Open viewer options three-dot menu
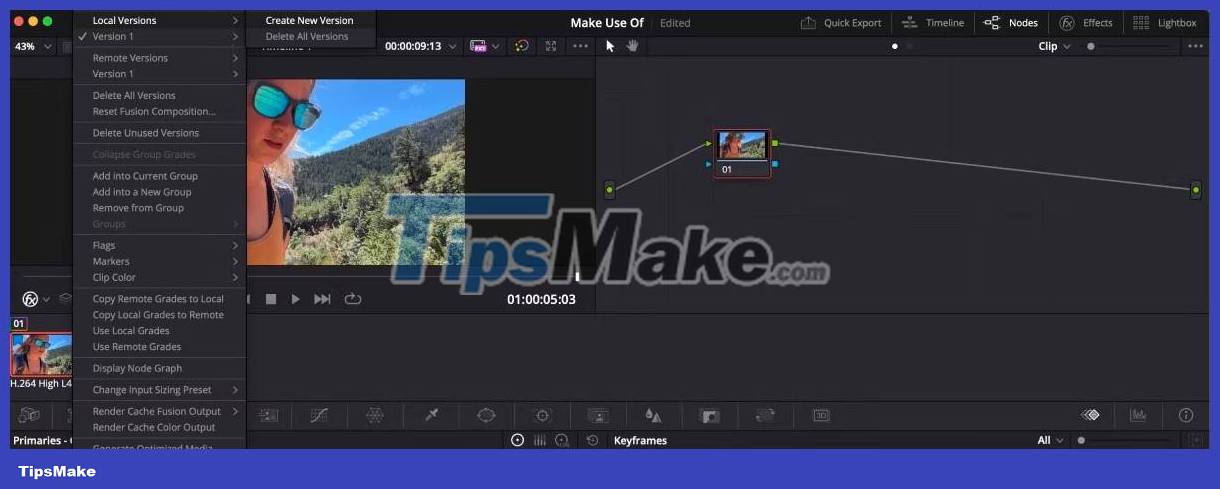 580,46
